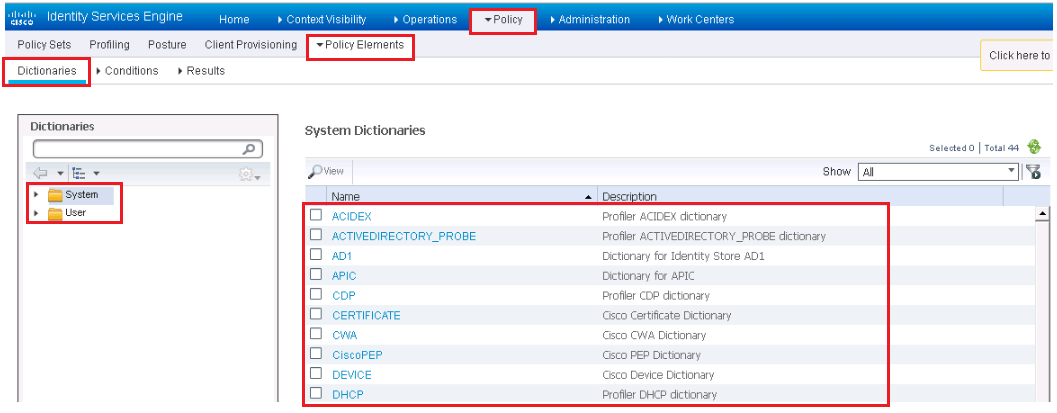1057x413 pixels.
Task: Tick the CERTIFICATE checkbox
Action: coord(315,314)
